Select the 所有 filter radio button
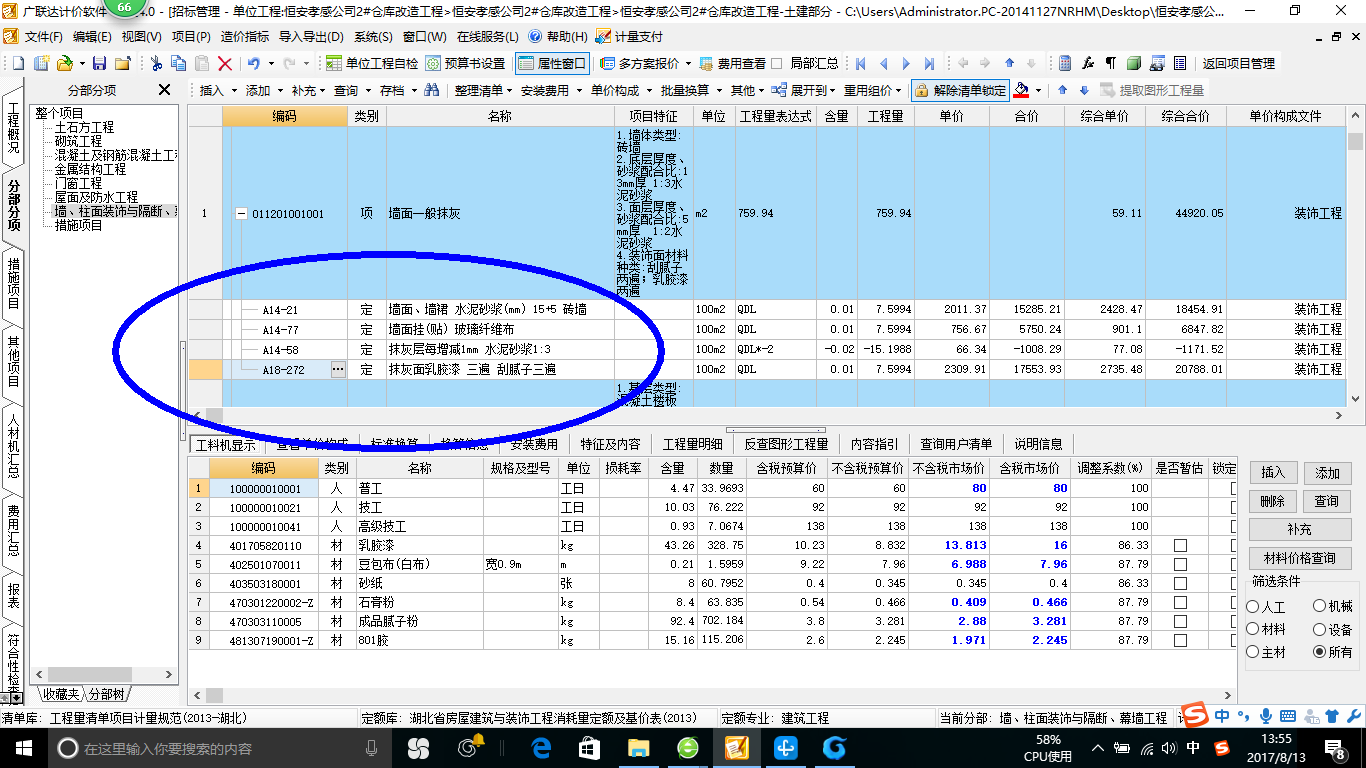This screenshot has height=768, width=1366. click(1319, 651)
